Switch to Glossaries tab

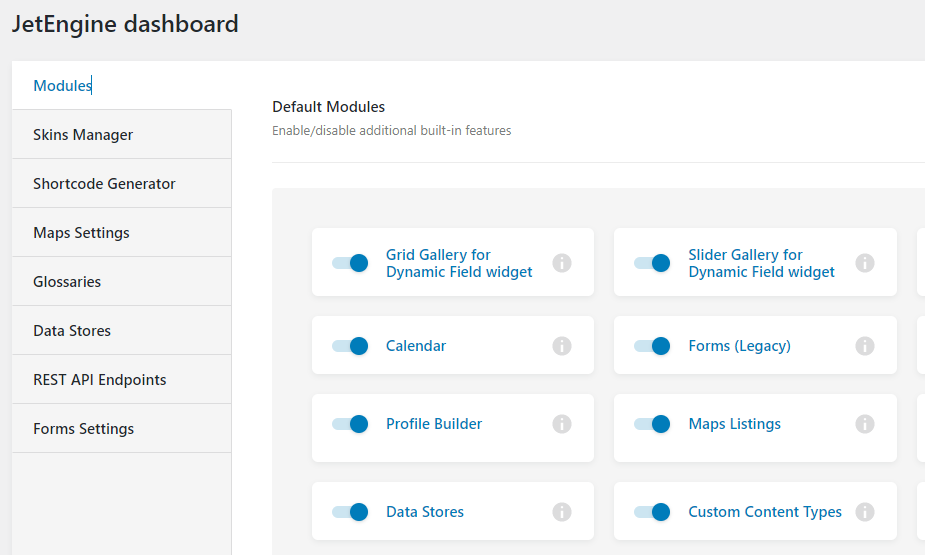[x=122, y=281]
